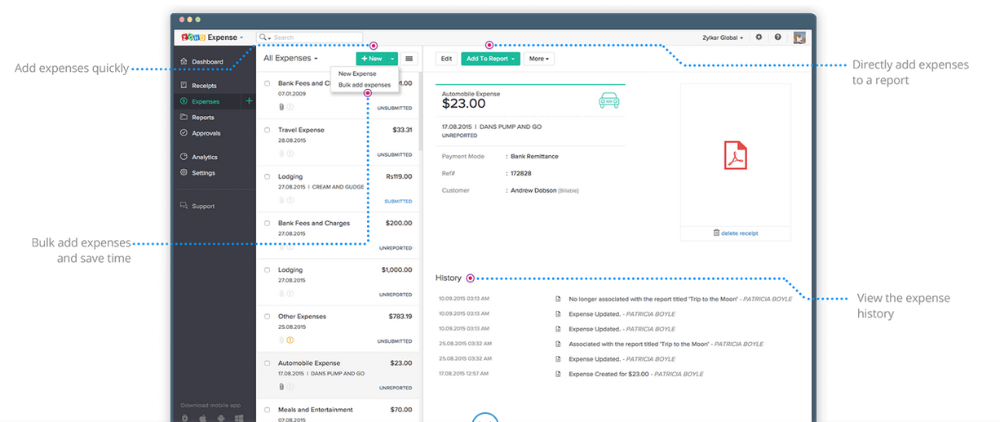The width and height of the screenshot is (1000, 422).
Task: Click the list view hamburger icon
Action: click(x=409, y=59)
